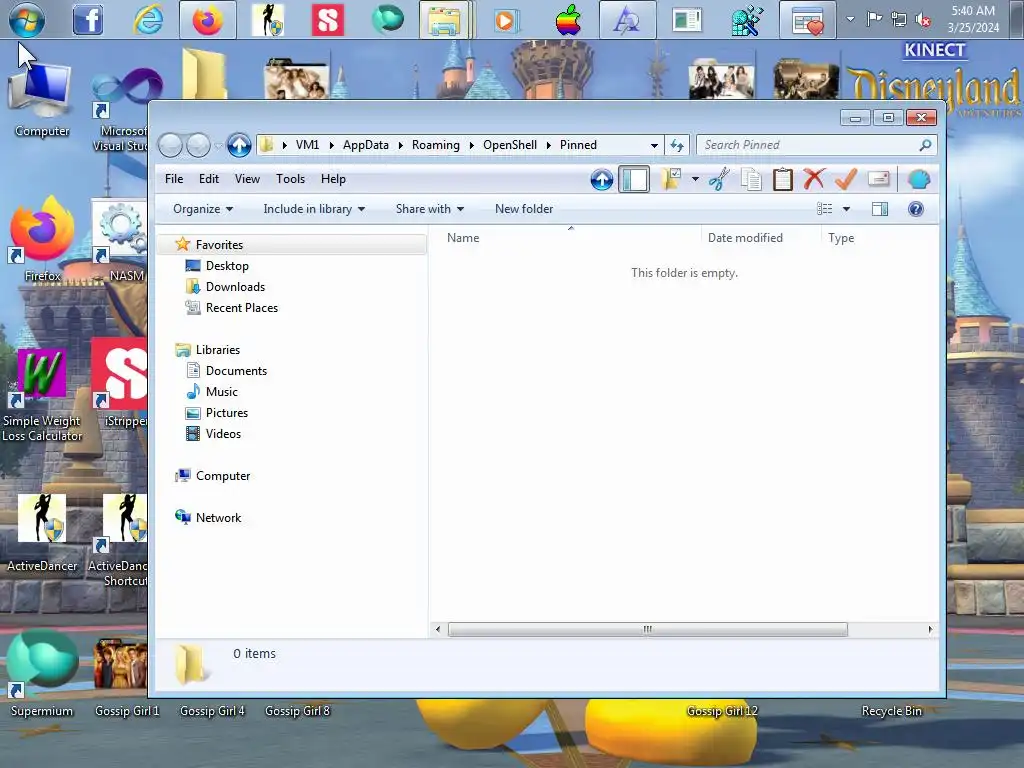
Task: Toggle the navigation pane toolbar icon
Action: coord(634,179)
